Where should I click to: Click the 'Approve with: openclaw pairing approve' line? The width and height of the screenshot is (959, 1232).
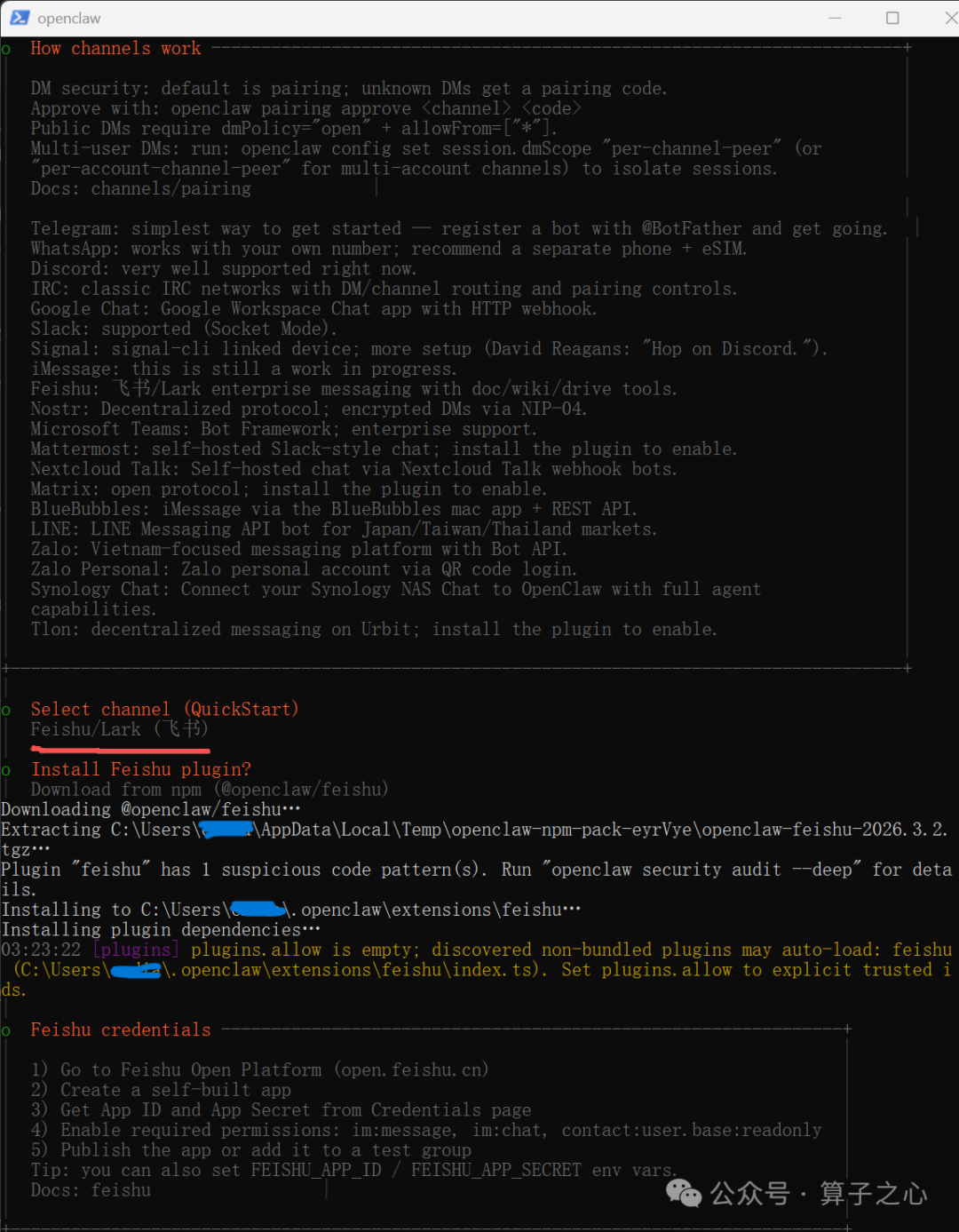305,109
